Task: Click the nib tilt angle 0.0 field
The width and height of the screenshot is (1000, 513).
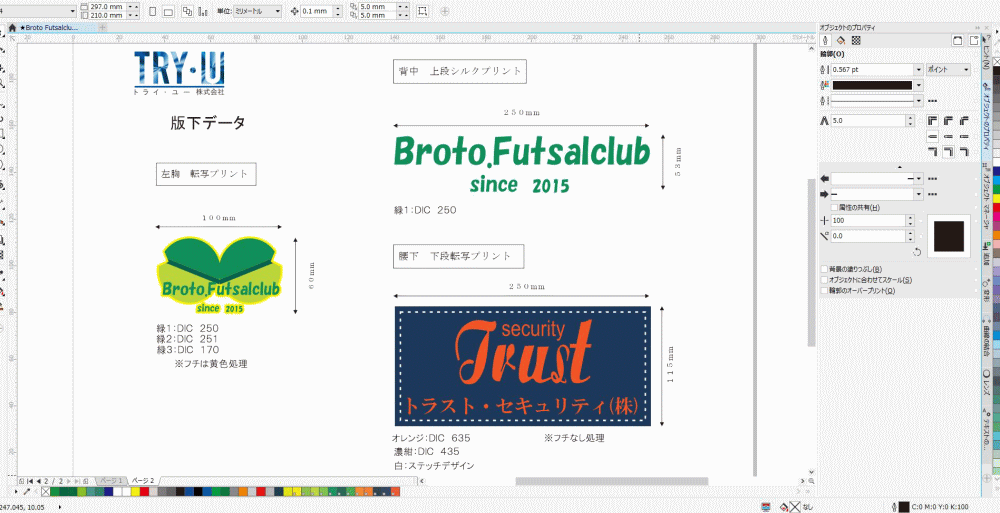Action: [x=869, y=235]
